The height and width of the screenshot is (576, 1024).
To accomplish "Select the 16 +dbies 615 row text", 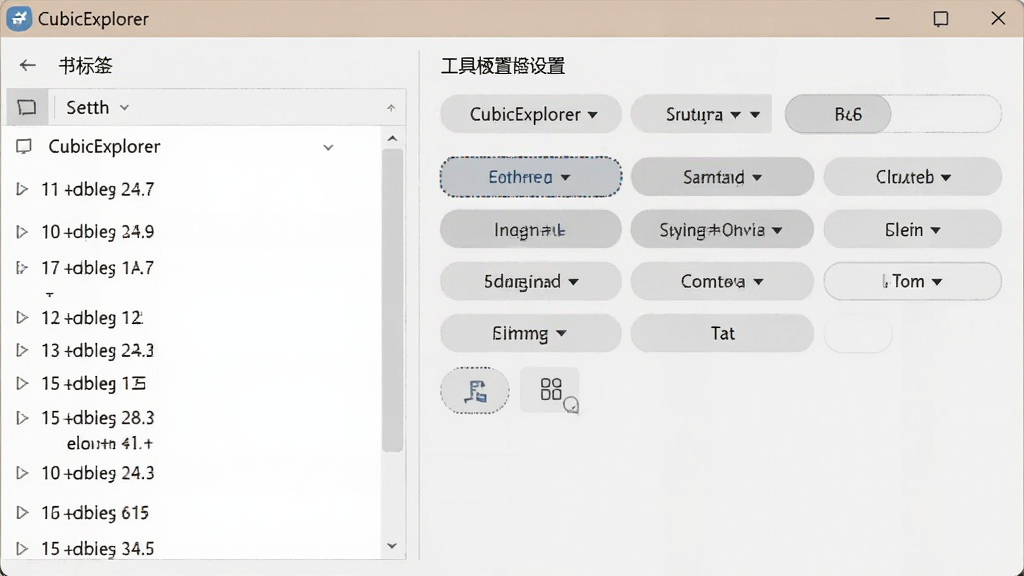I will 95,513.
